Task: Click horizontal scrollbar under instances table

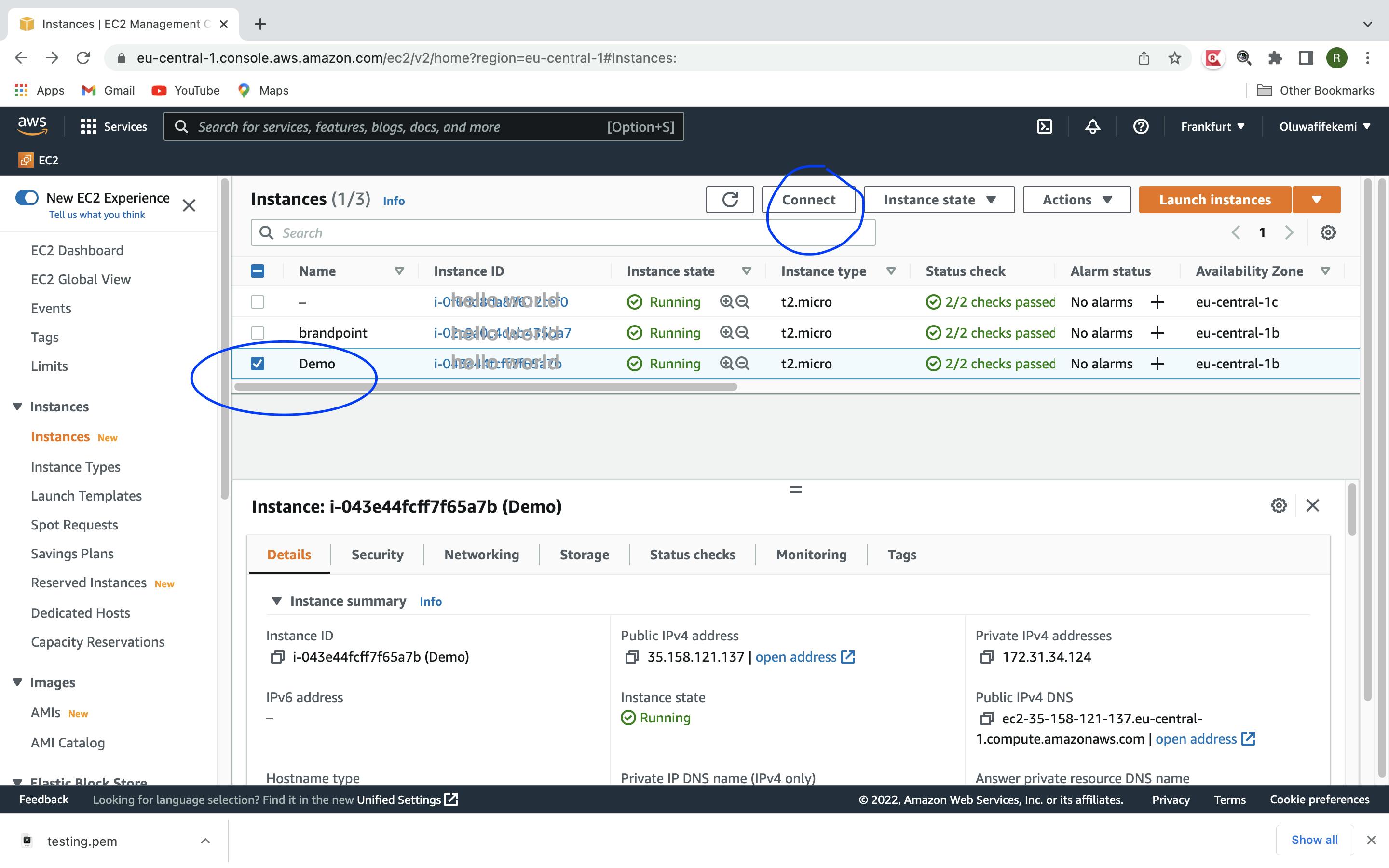Action: point(486,386)
